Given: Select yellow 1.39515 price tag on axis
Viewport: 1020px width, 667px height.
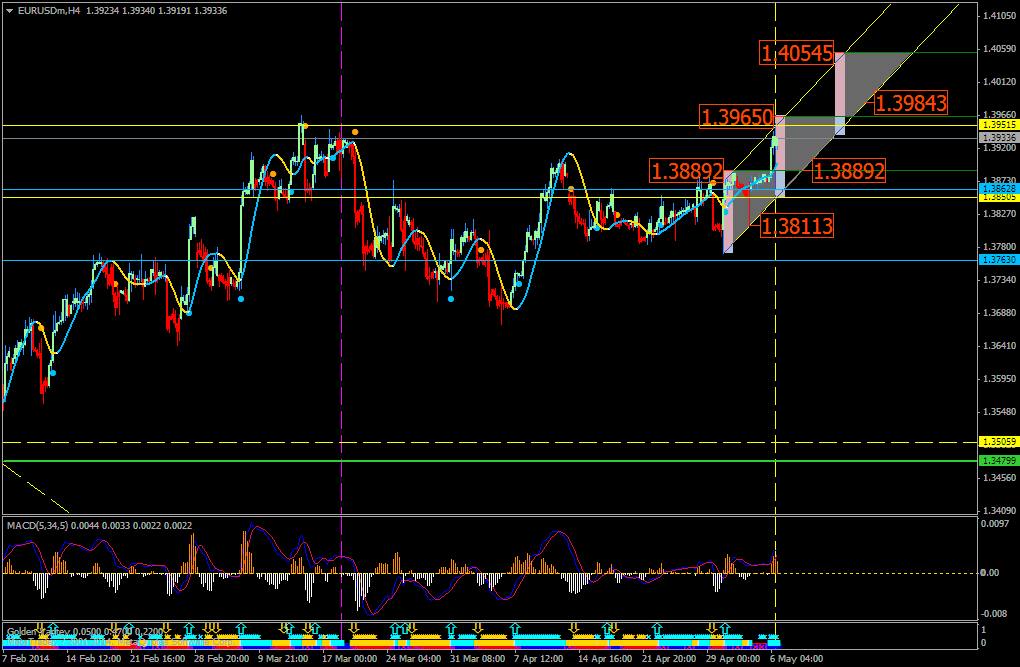Looking at the screenshot, I should click(x=999, y=125).
